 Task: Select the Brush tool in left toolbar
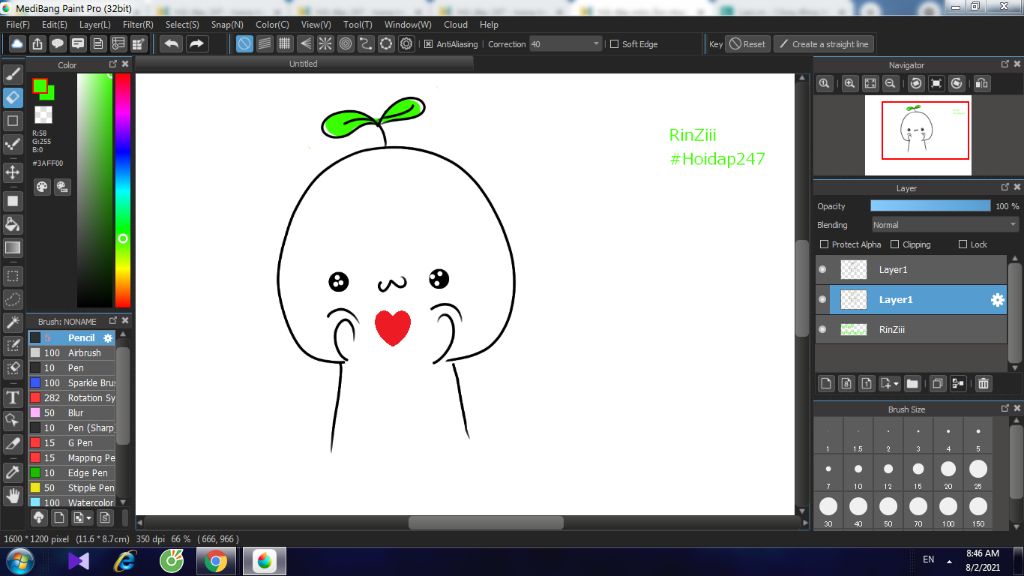click(13, 74)
